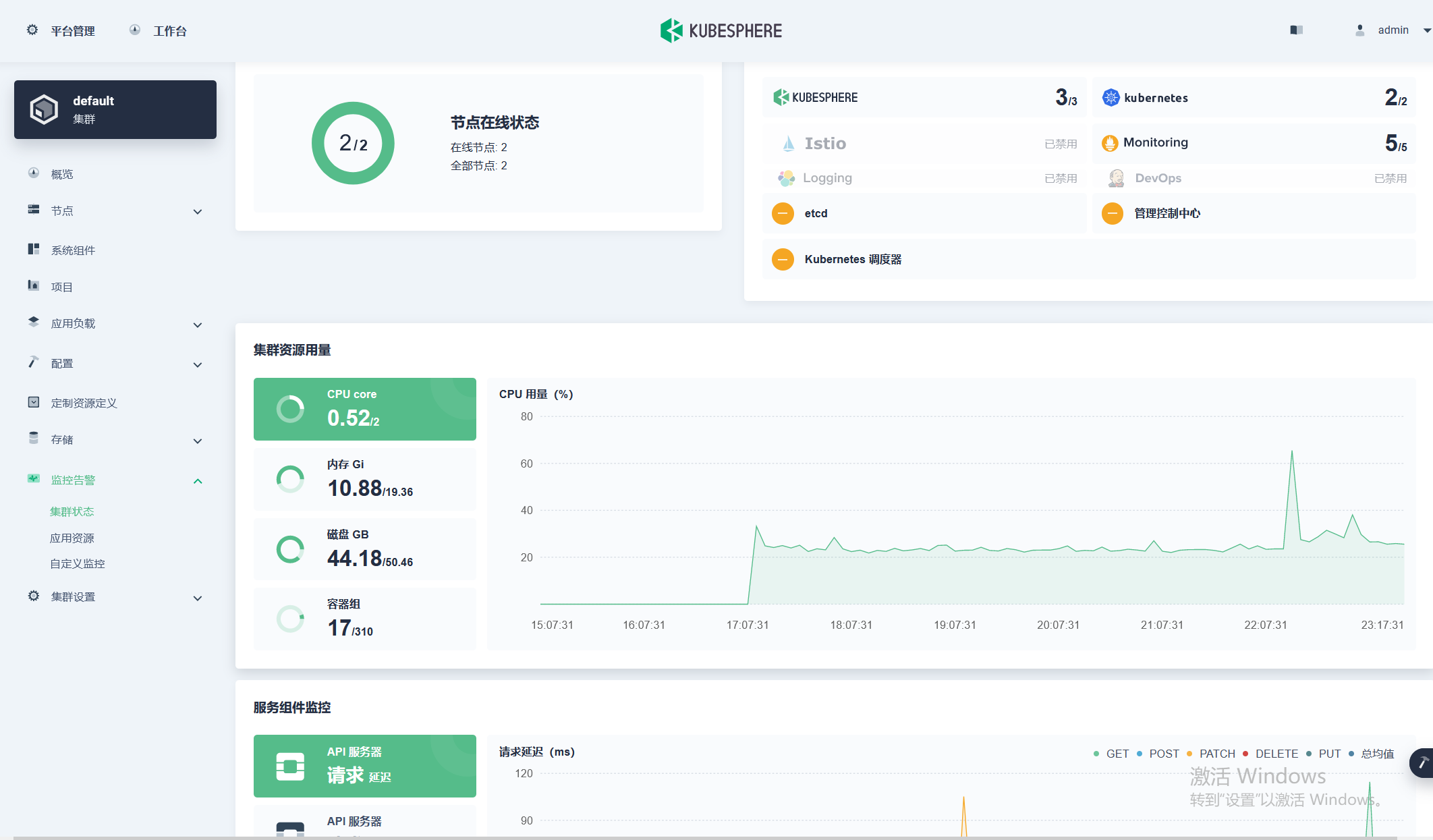The width and height of the screenshot is (1433, 840).
Task: Open the admin user profile icon
Action: (x=1359, y=30)
